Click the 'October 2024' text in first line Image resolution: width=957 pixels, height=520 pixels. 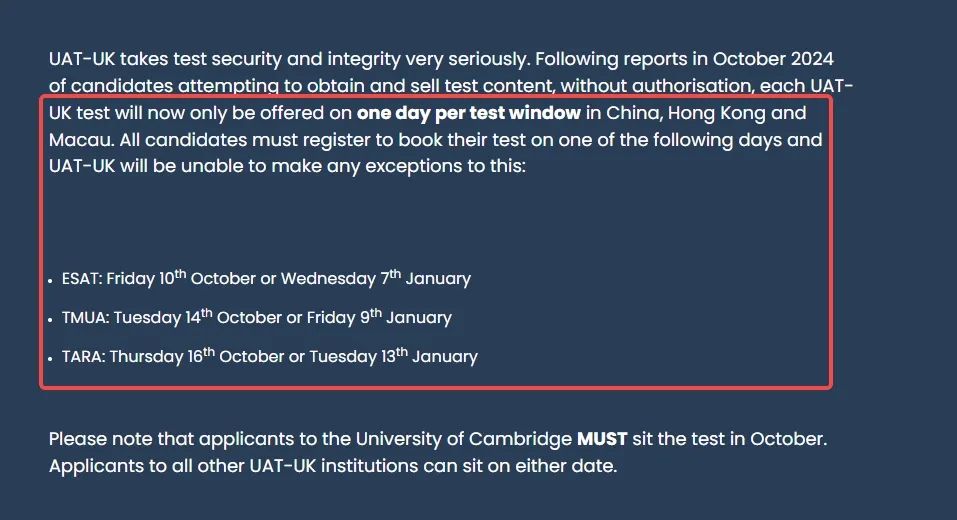tap(773, 59)
